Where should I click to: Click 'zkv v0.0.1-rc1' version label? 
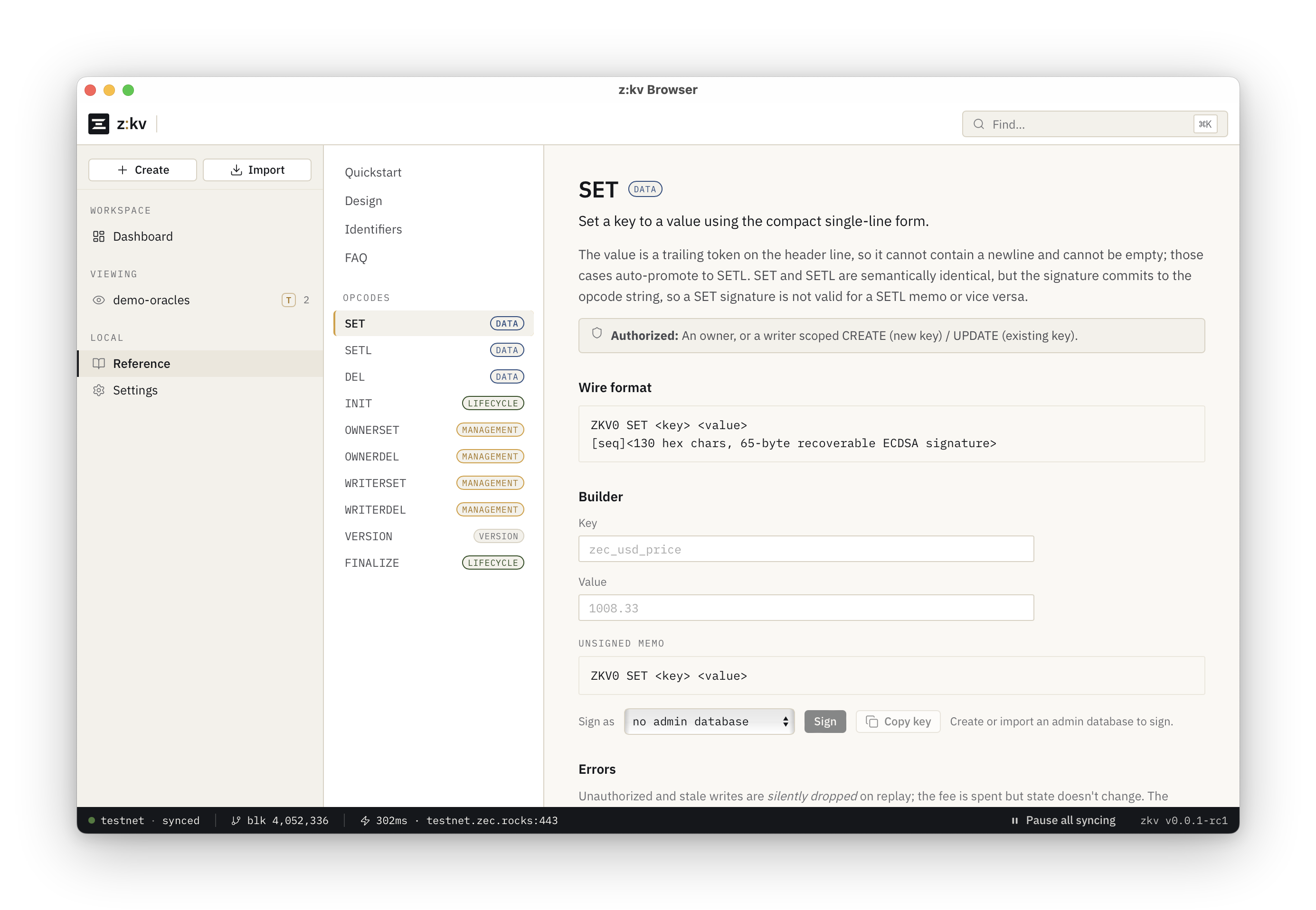click(1183, 820)
